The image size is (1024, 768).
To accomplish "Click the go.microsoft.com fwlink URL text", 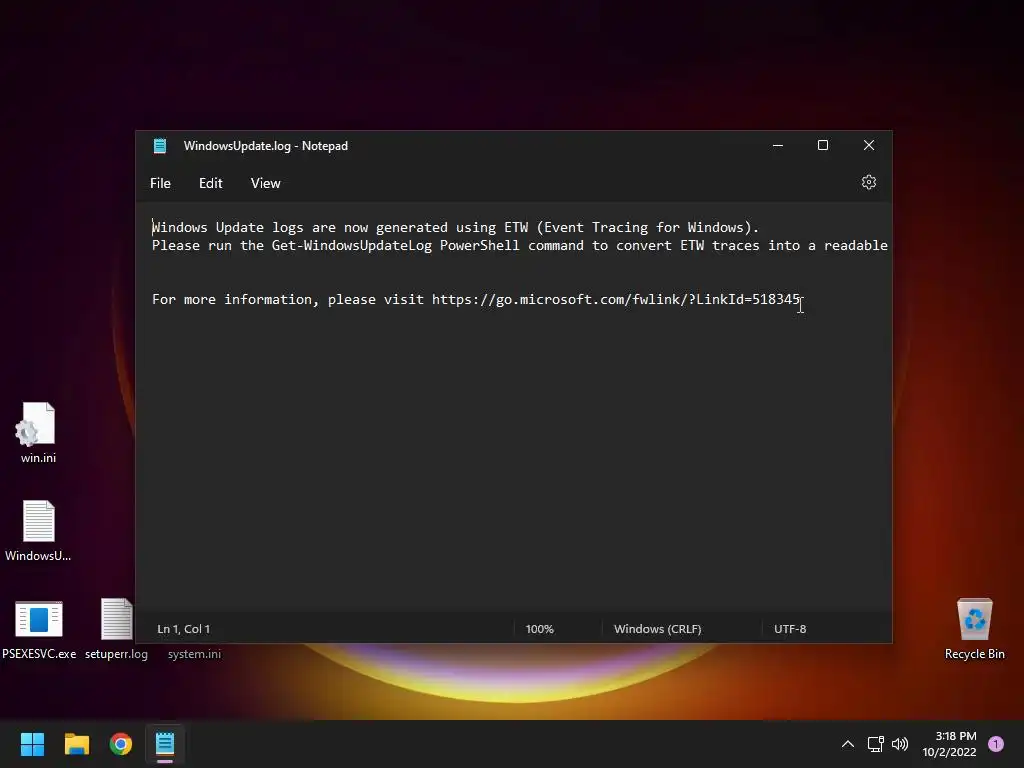I will [616, 299].
